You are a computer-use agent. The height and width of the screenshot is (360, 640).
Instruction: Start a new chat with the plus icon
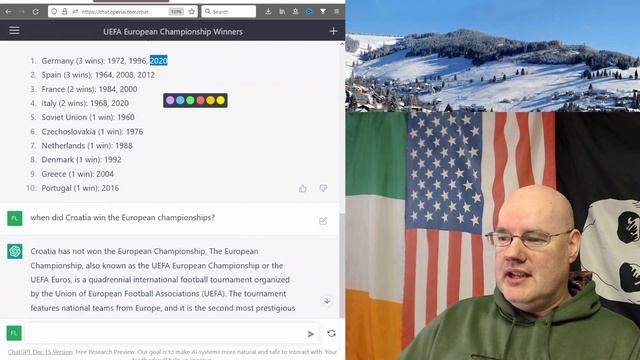click(333, 31)
